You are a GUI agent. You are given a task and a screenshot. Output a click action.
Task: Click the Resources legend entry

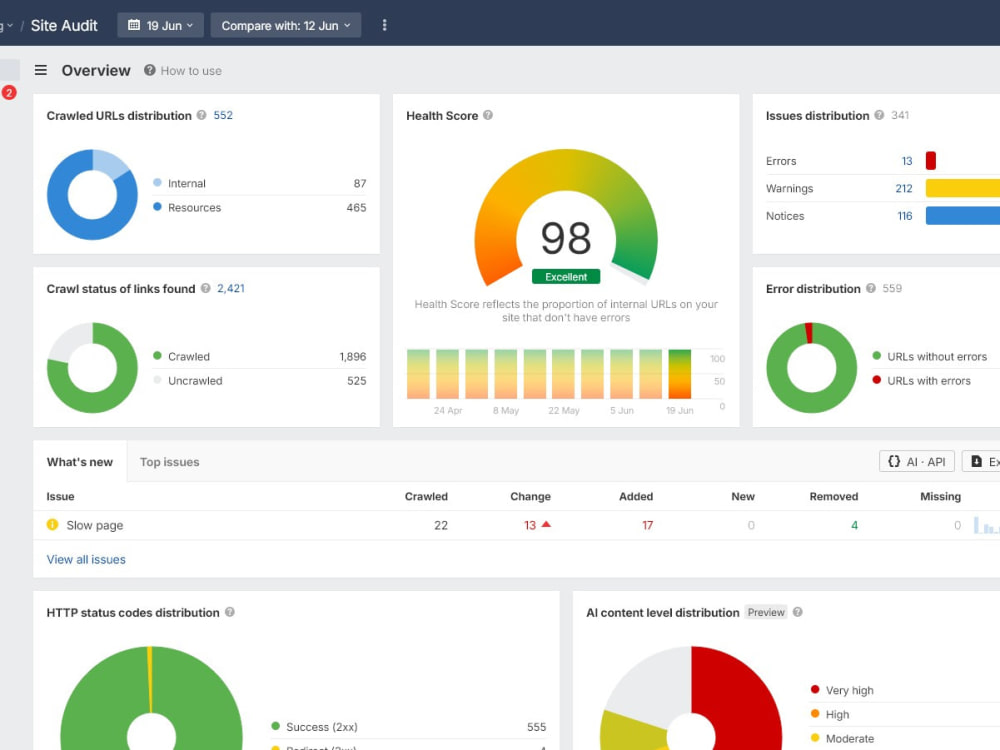pos(194,207)
